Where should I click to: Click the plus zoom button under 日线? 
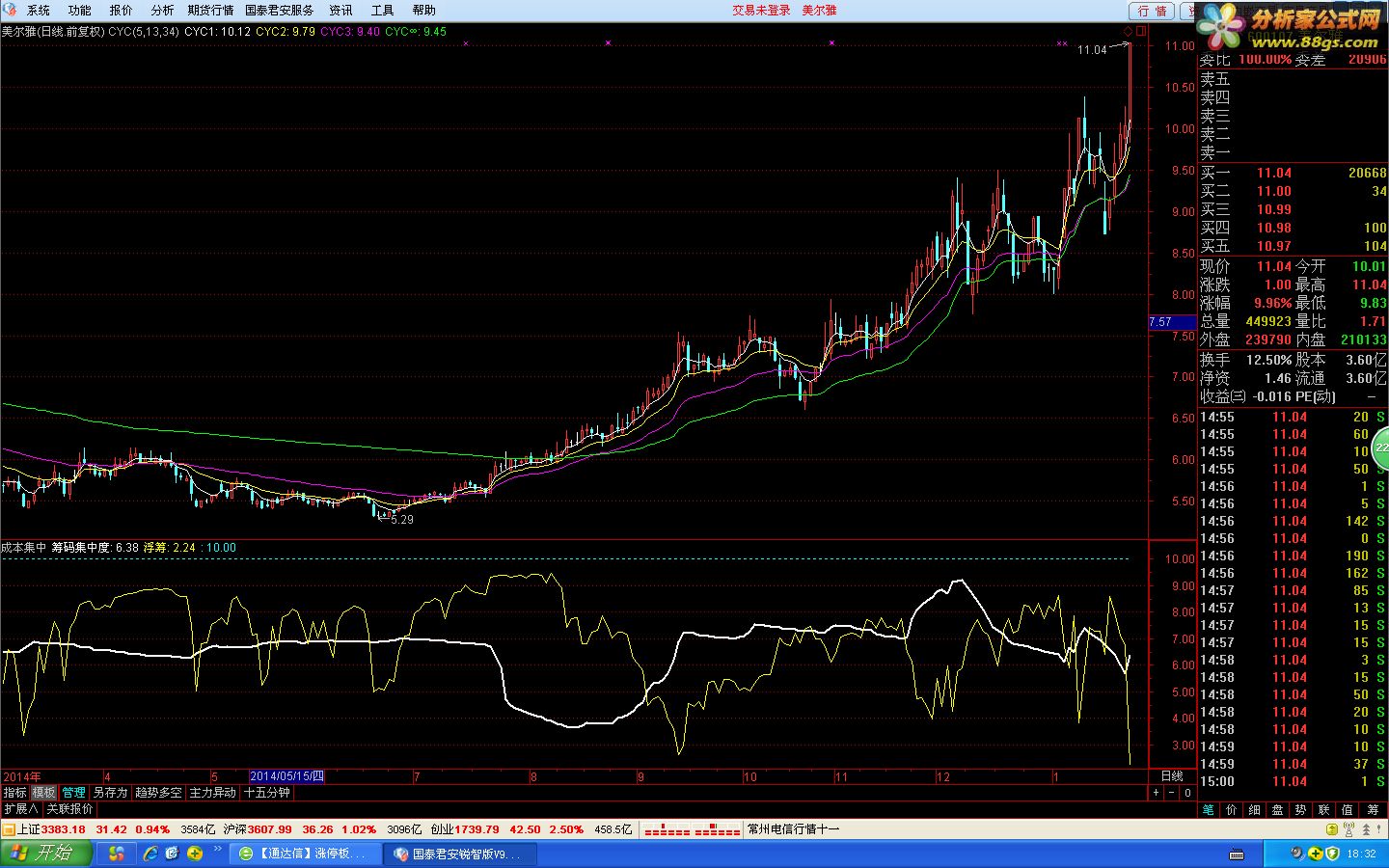(x=1156, y=792)
